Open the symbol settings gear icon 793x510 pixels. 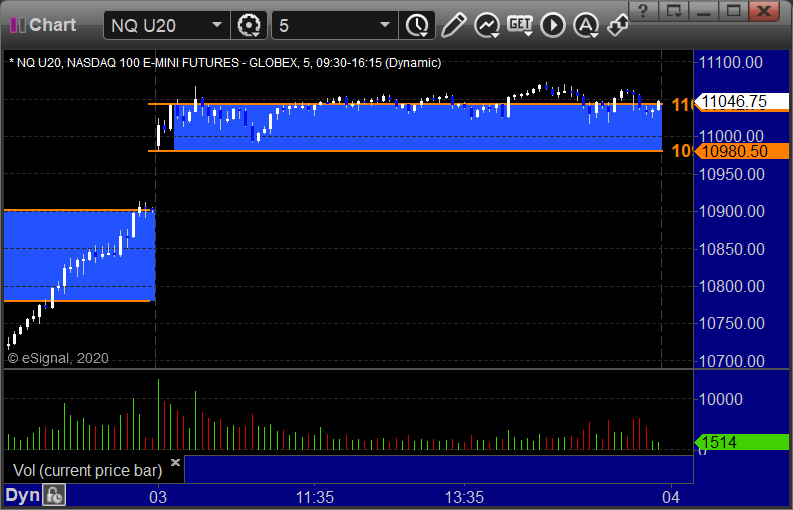pos(248,25)
